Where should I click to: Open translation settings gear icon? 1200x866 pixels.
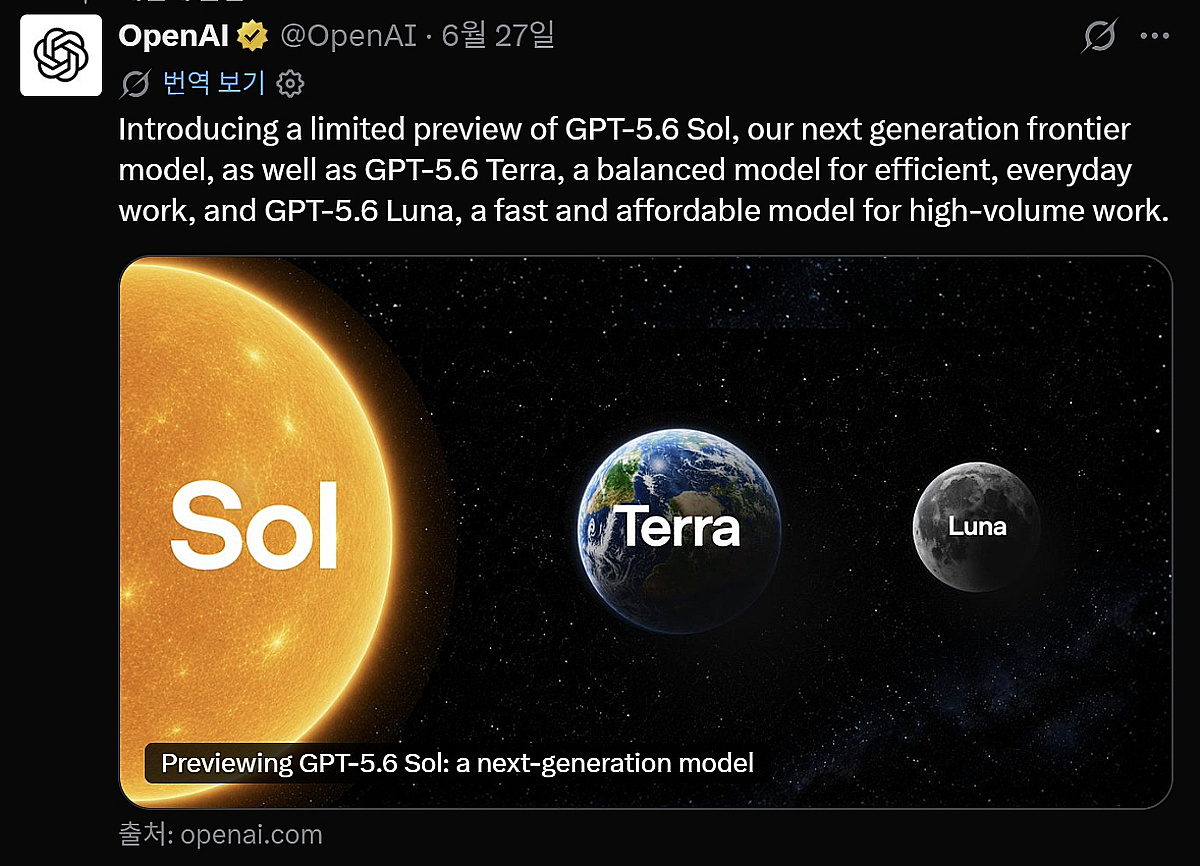[290, 83]
